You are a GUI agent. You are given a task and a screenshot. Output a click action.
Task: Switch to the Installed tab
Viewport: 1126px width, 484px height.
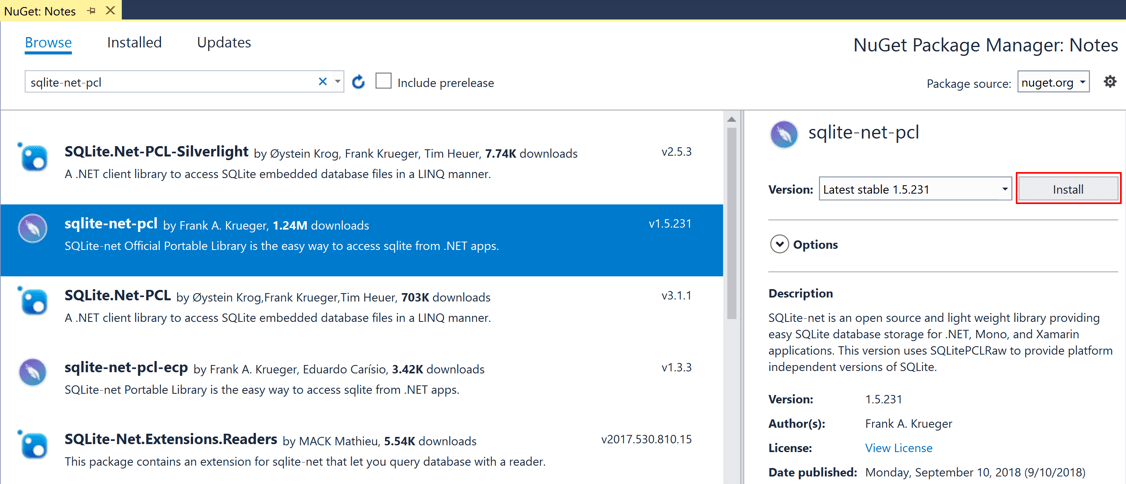[x=134, y=42]
